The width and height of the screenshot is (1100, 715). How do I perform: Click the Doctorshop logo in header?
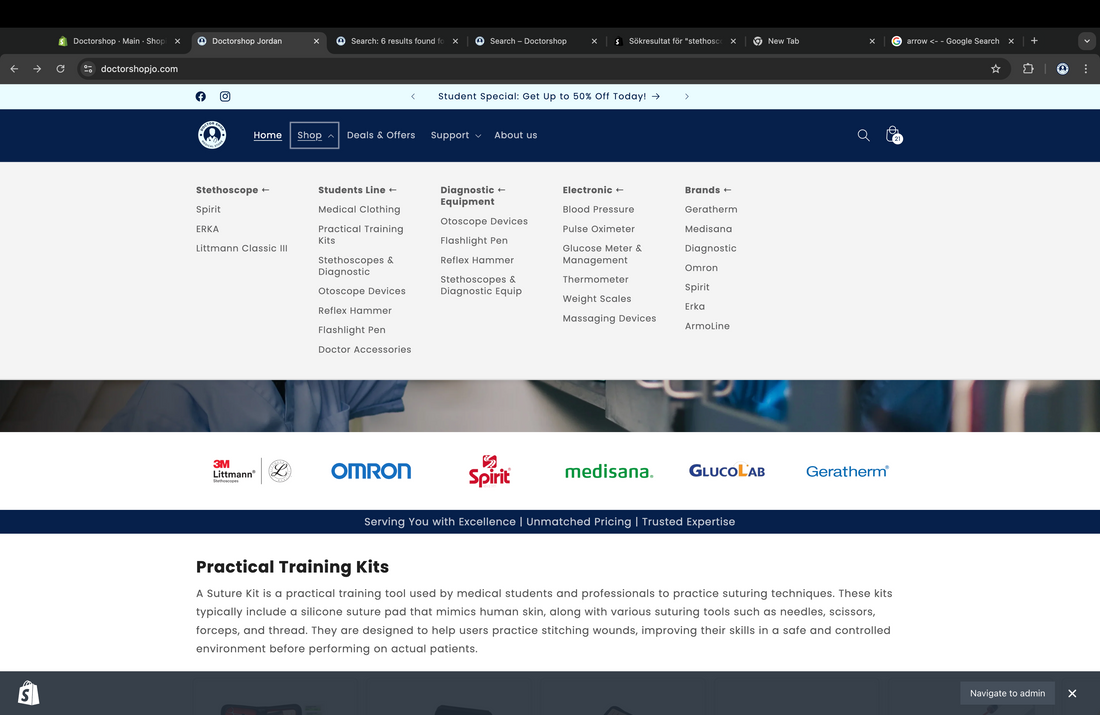pyautogui.click(x=212, y=135)
